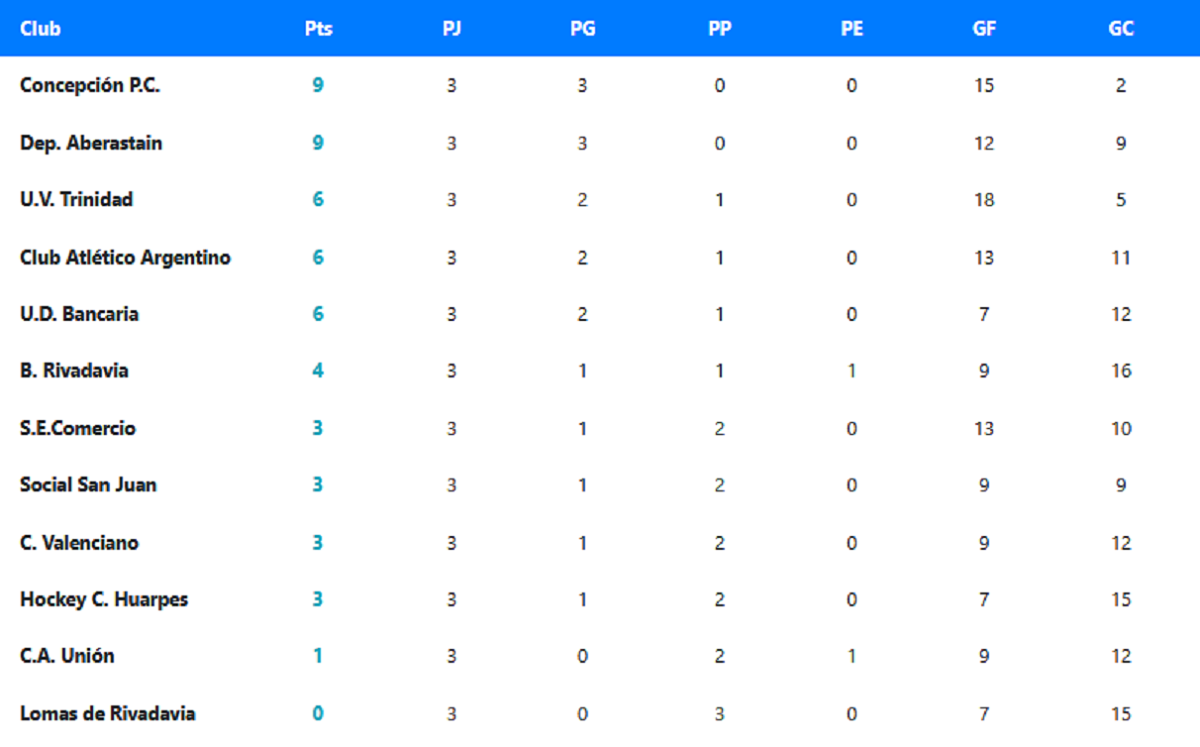Open the Concepción P.C. club row
The image size is (1200, 747).
coord(90,86)
